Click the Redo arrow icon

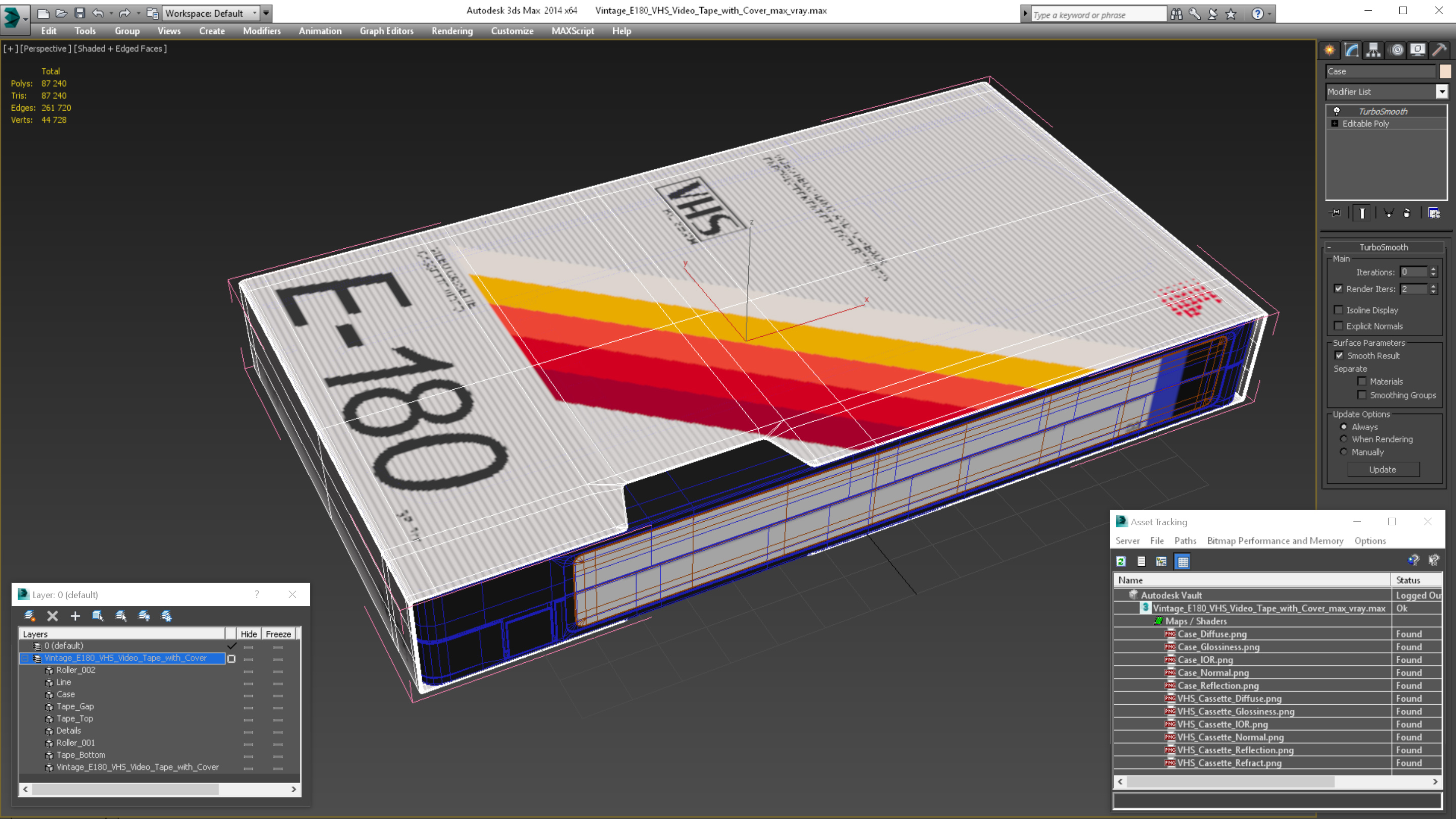point(125,13)
